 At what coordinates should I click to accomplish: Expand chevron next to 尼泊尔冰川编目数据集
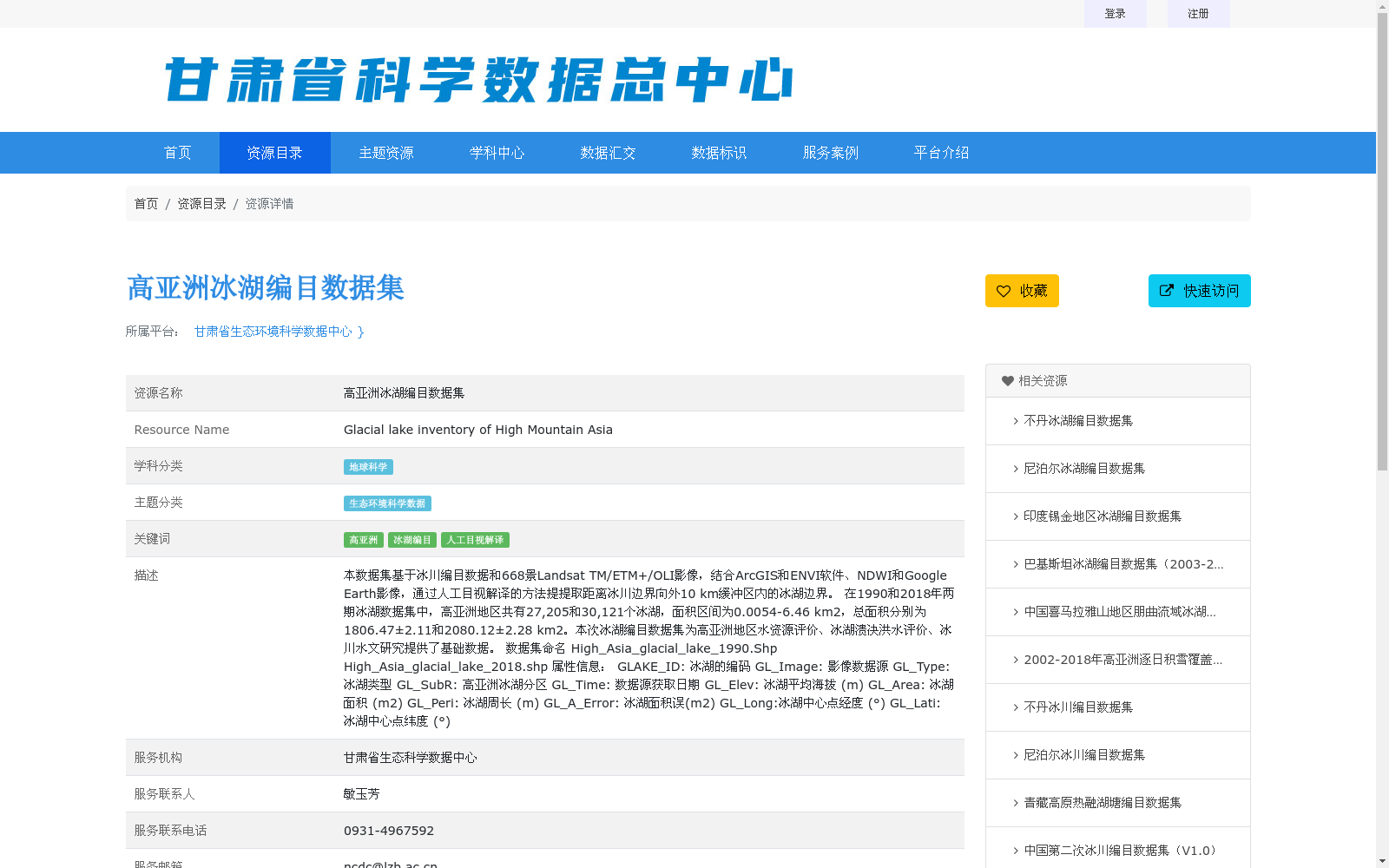point(1016,755)
